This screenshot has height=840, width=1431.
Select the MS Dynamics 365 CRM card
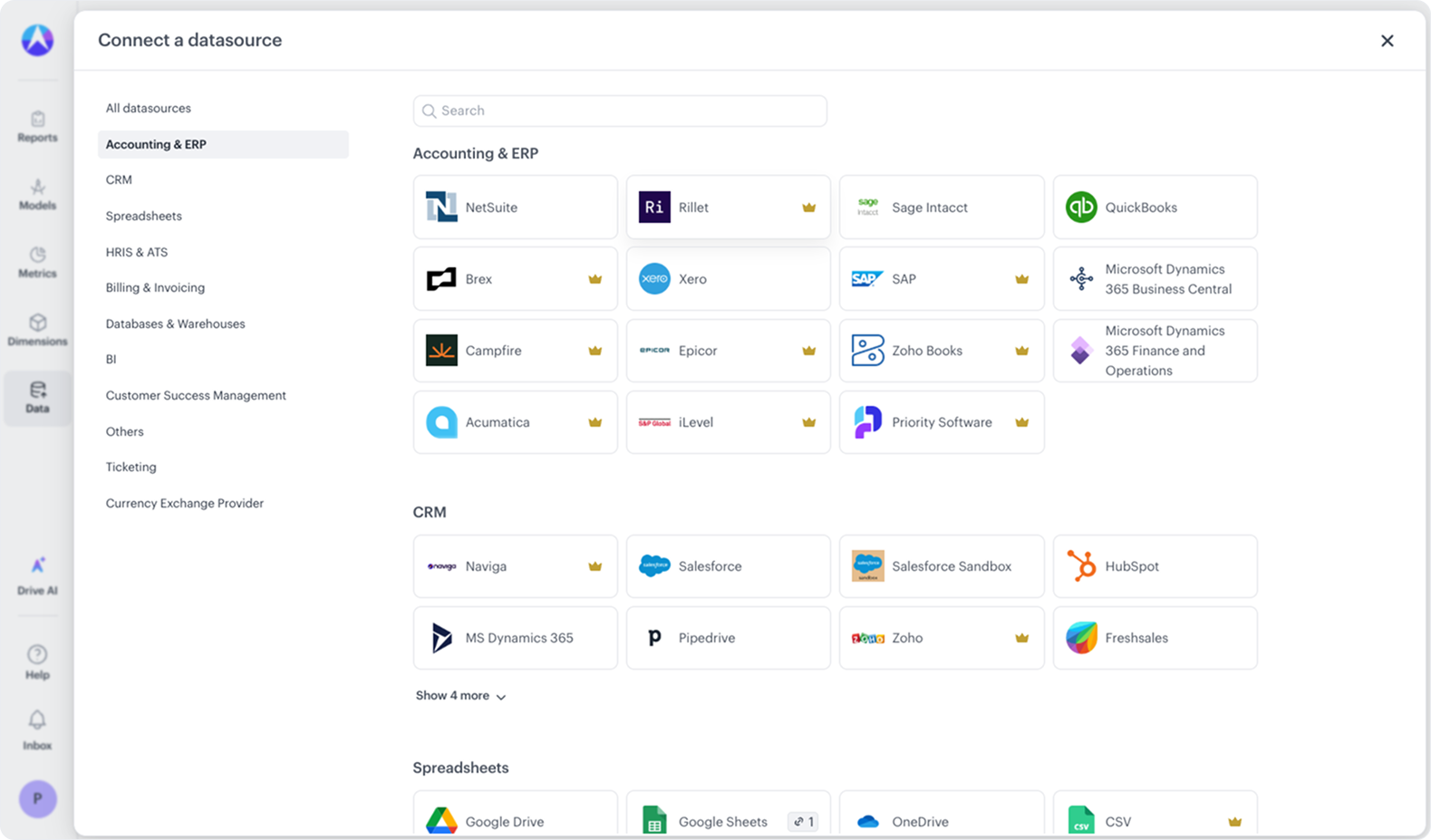click(515, 638)
